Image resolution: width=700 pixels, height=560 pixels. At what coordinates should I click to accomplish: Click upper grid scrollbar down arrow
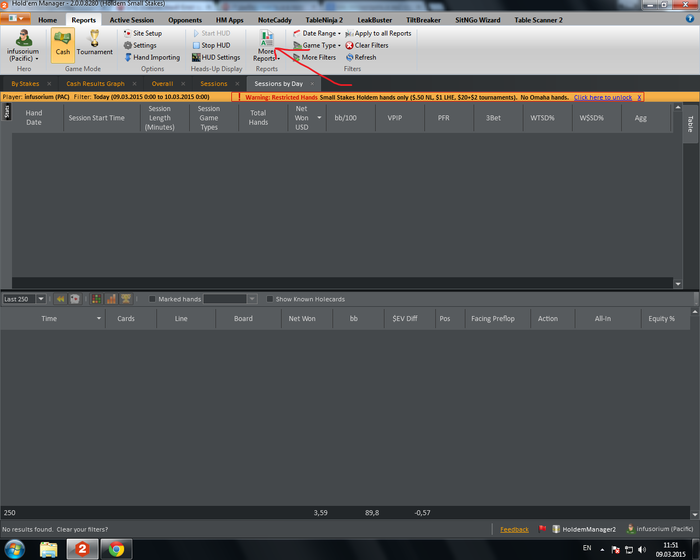pos(678,284)
